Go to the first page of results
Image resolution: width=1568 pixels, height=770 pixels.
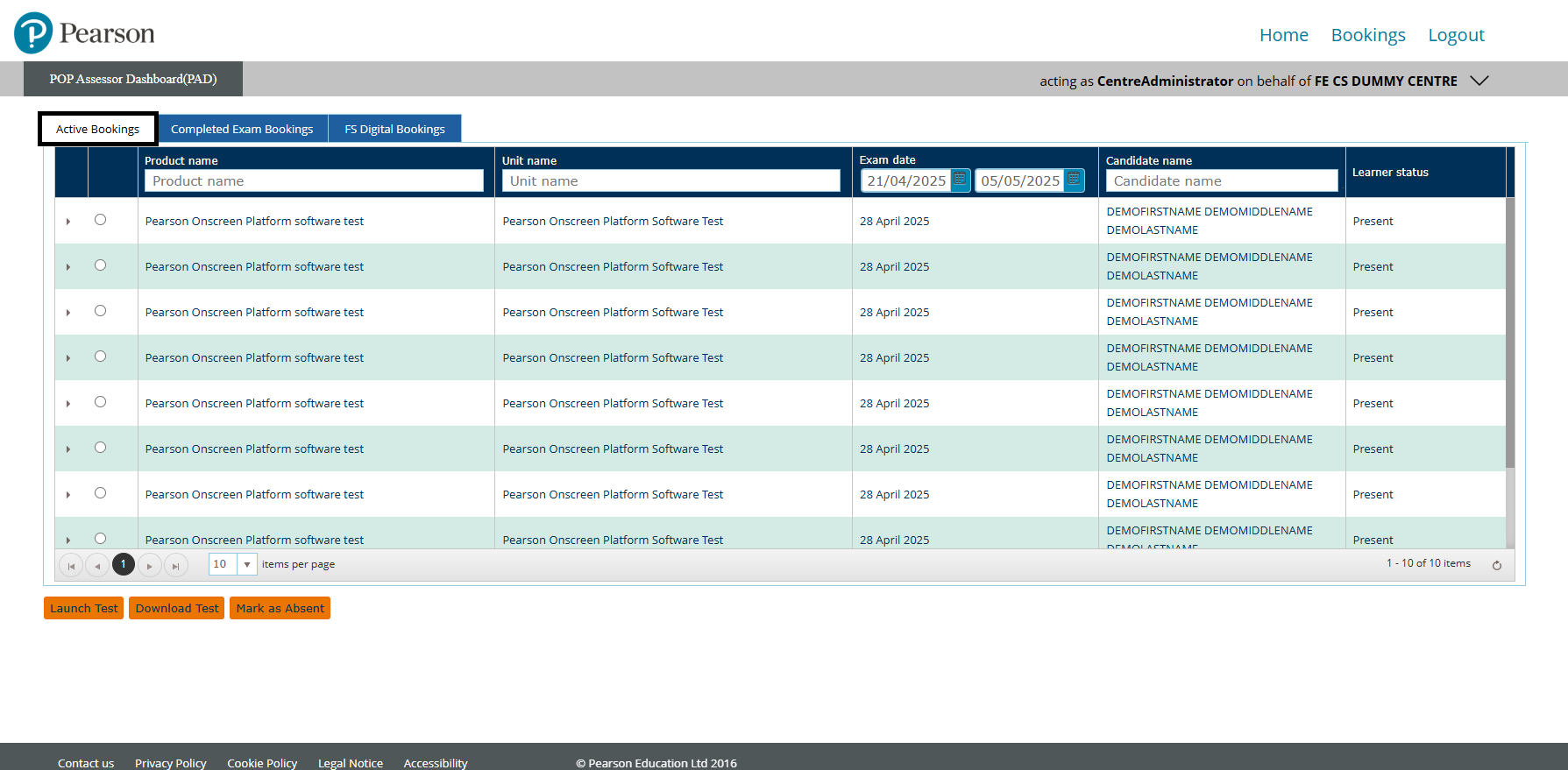coord(71,566)
